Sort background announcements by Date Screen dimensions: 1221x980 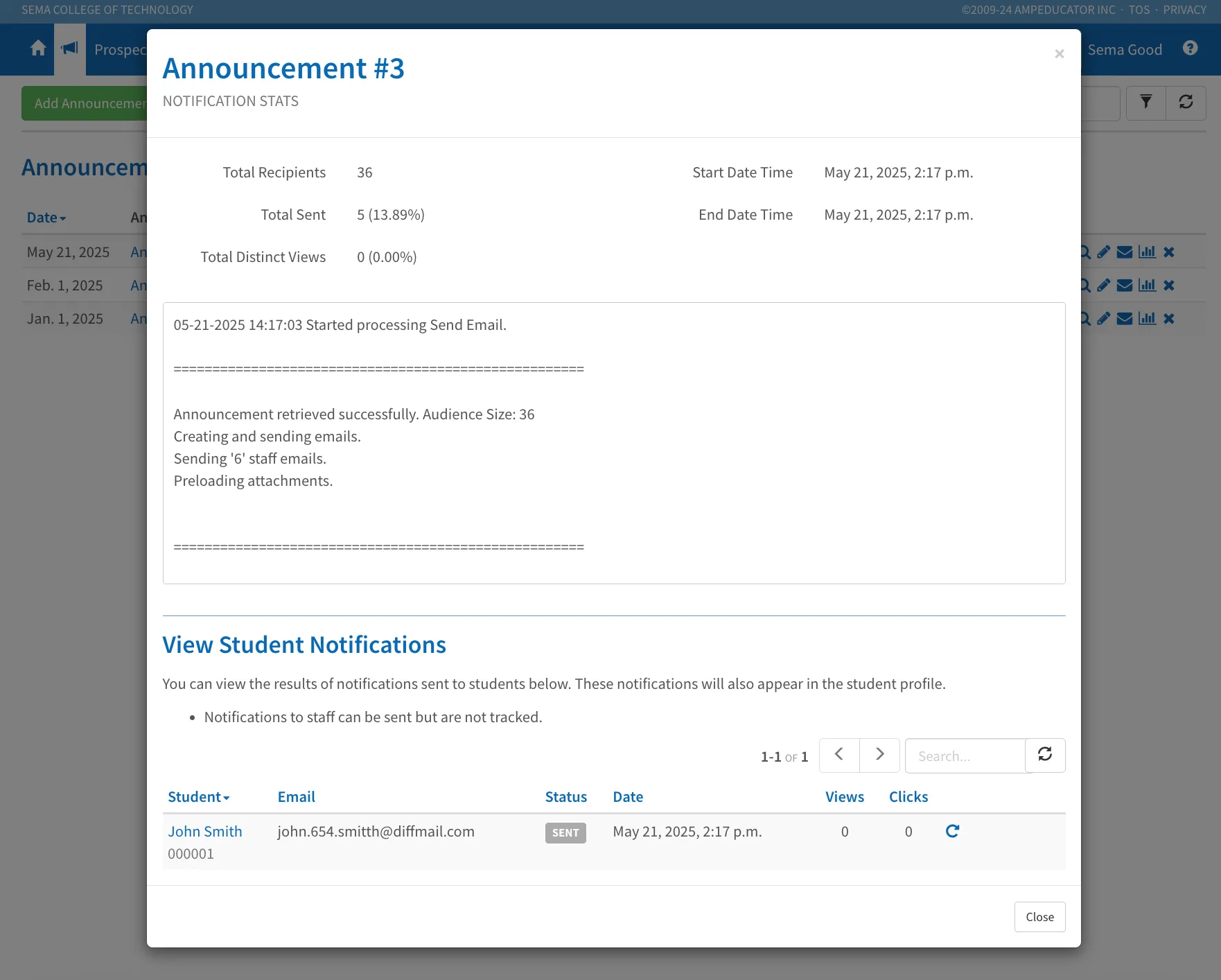coord(46,218)
